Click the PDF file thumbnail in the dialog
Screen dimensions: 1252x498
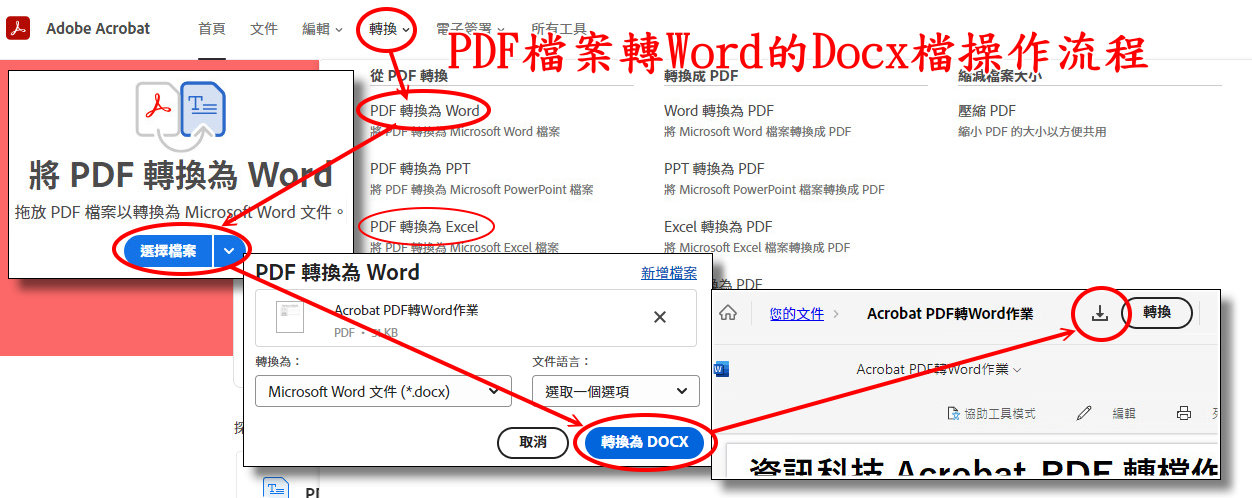click(x=289, y=317)
